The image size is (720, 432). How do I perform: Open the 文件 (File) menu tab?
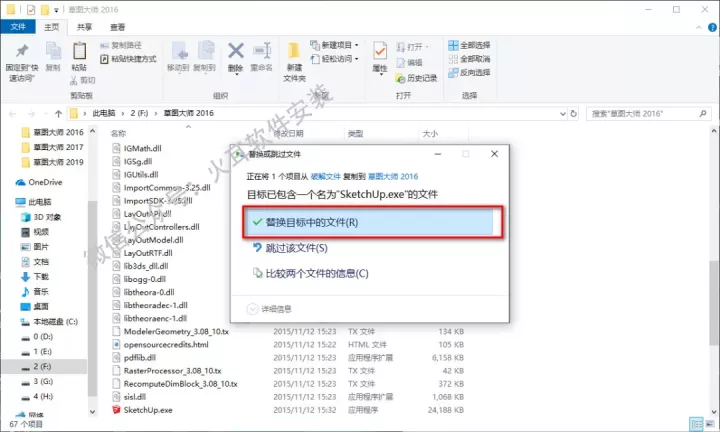19,26
